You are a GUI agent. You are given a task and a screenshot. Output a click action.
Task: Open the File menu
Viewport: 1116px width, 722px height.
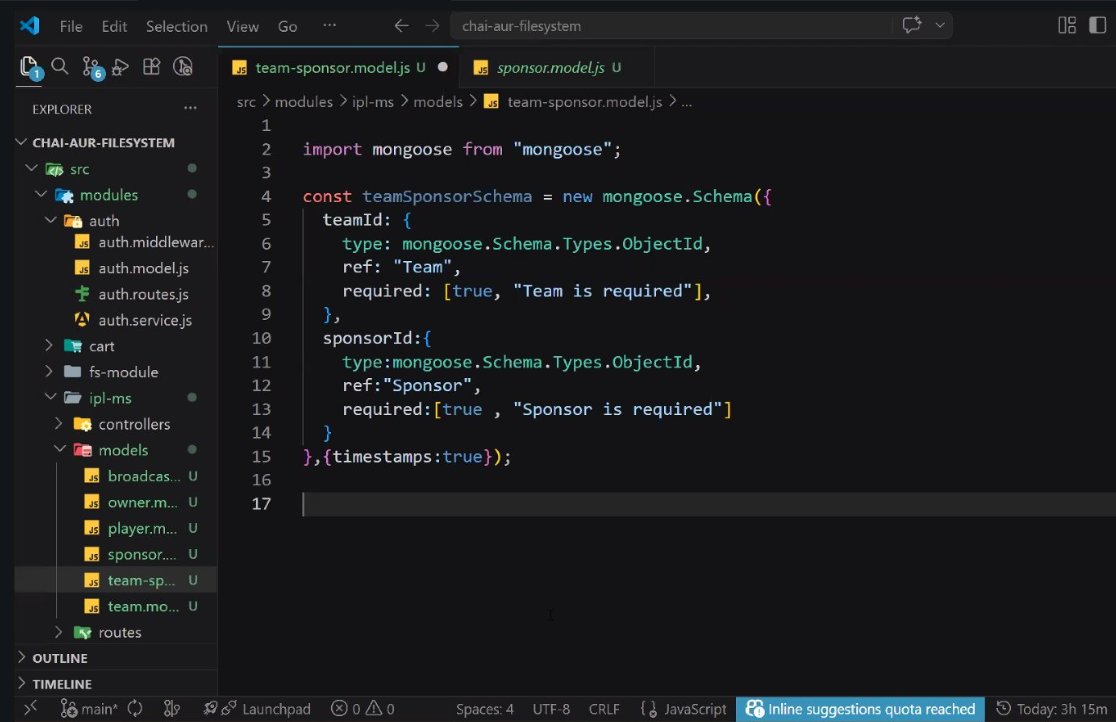71,26
